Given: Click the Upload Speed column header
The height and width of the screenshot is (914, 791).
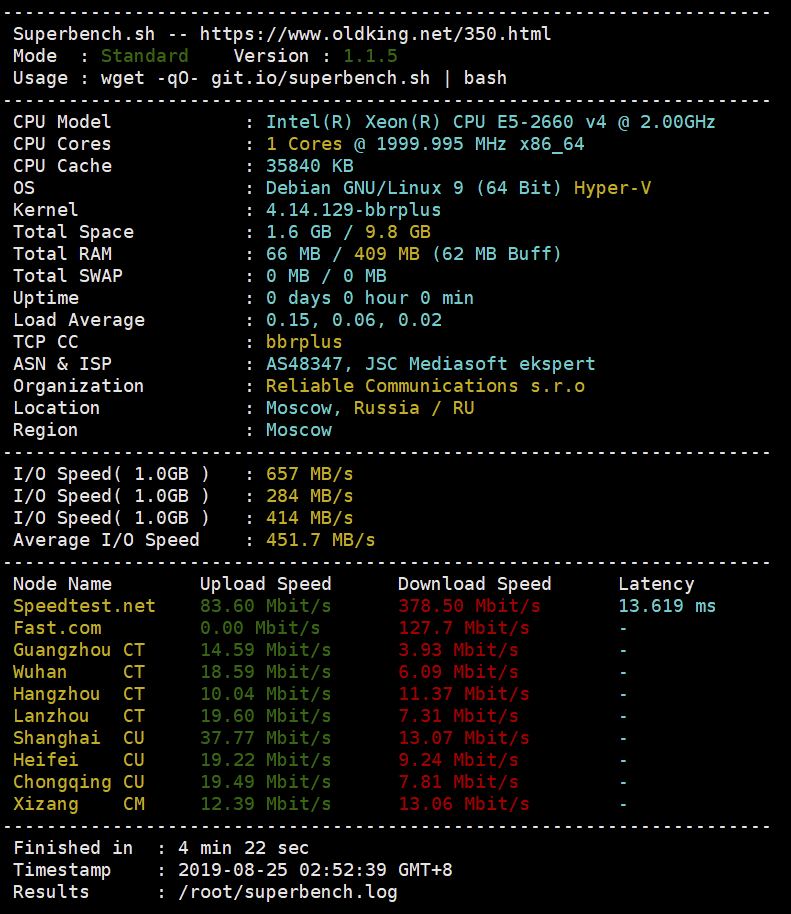Looking at the screenshot, I should click(x=265, y=584).
